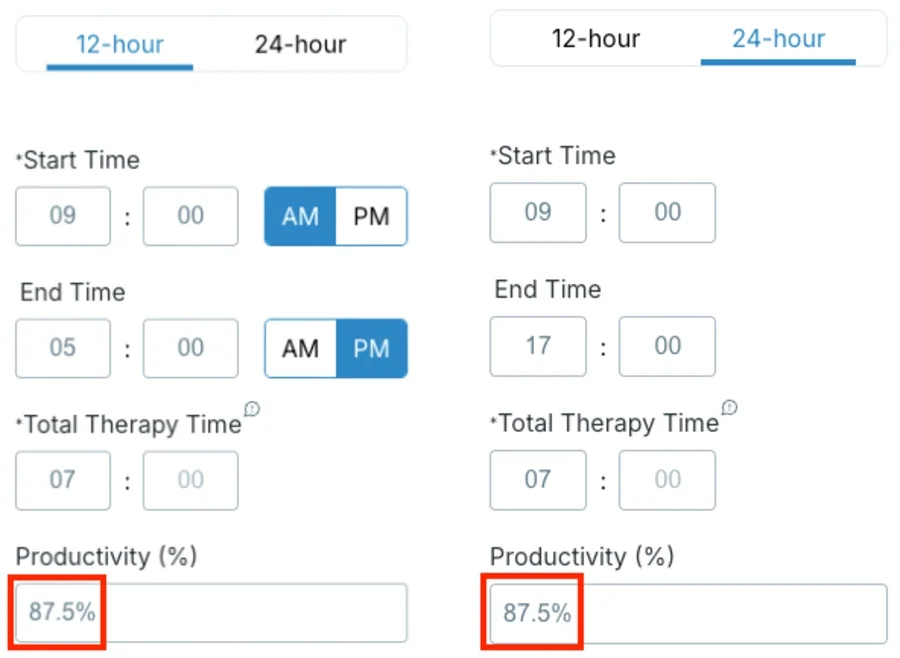Select the End Time hour field showing 05
Image resolution: width=900 pixels, height=658 pixels.
pyautogui.click(x=63, y=349)
